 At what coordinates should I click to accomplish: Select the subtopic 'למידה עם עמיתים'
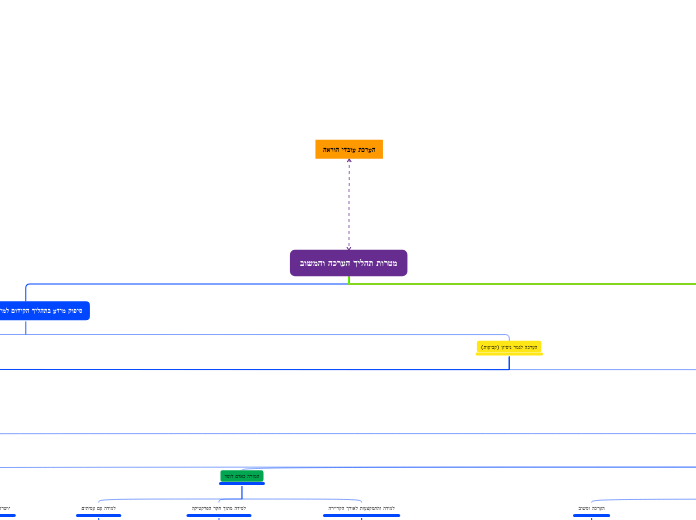point(99,508)
